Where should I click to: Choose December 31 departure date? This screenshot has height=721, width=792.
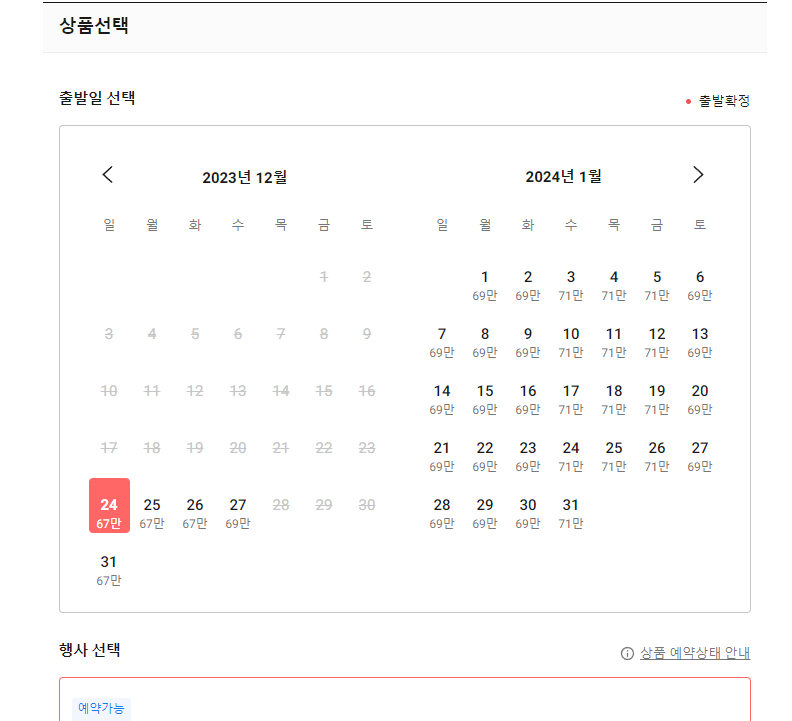coord(109,569)
